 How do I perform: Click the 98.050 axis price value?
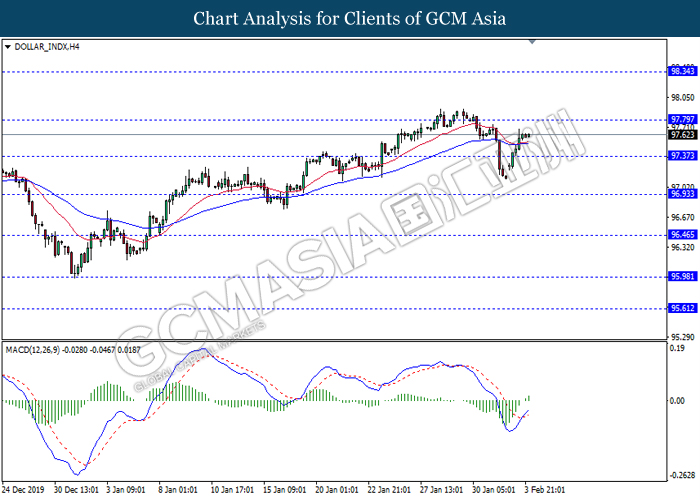tap(683, 98)
